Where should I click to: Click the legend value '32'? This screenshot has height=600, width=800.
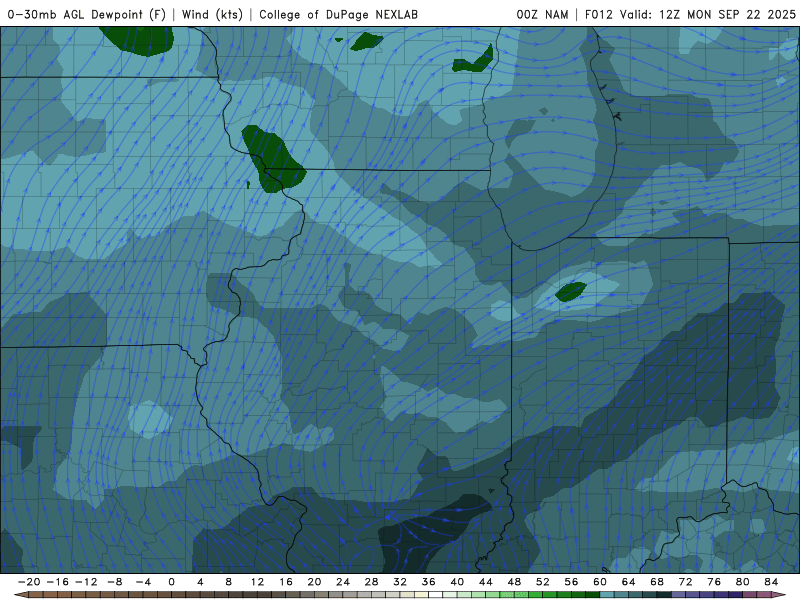(400, 582)
